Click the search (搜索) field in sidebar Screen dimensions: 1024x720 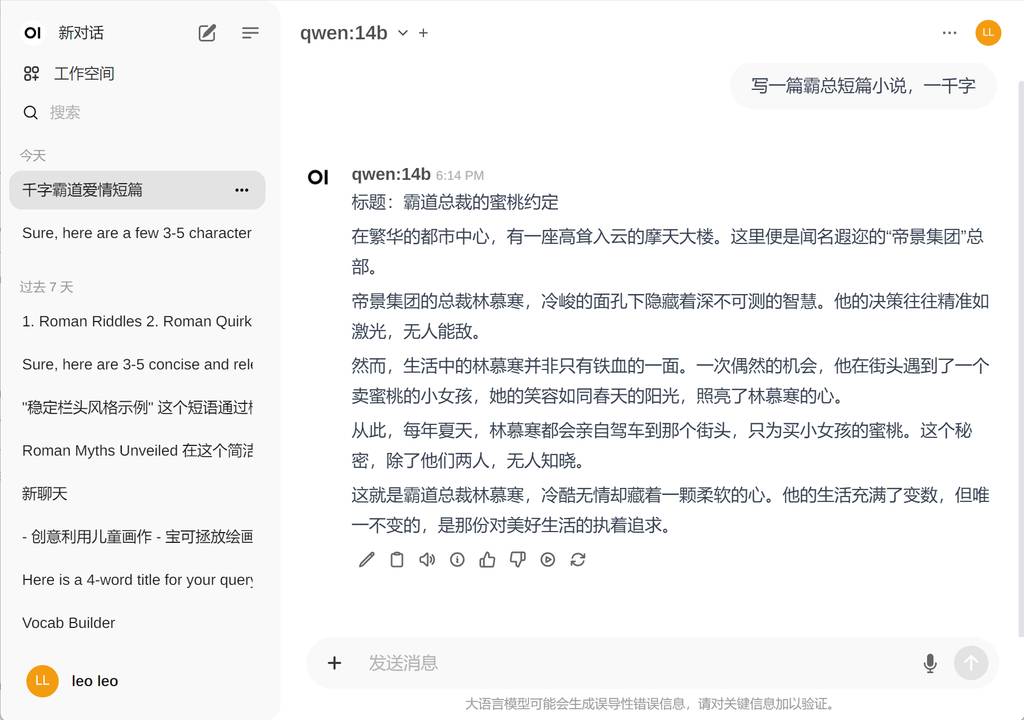click(140, 112)
